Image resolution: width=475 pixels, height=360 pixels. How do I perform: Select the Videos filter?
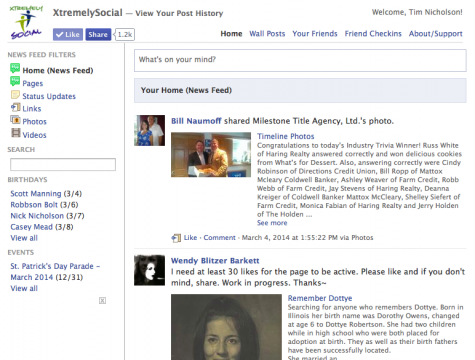(34, 135)
